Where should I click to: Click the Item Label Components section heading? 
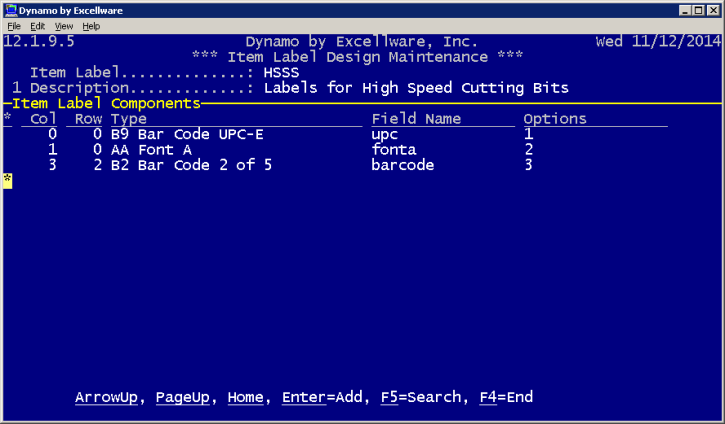(106, 103)
